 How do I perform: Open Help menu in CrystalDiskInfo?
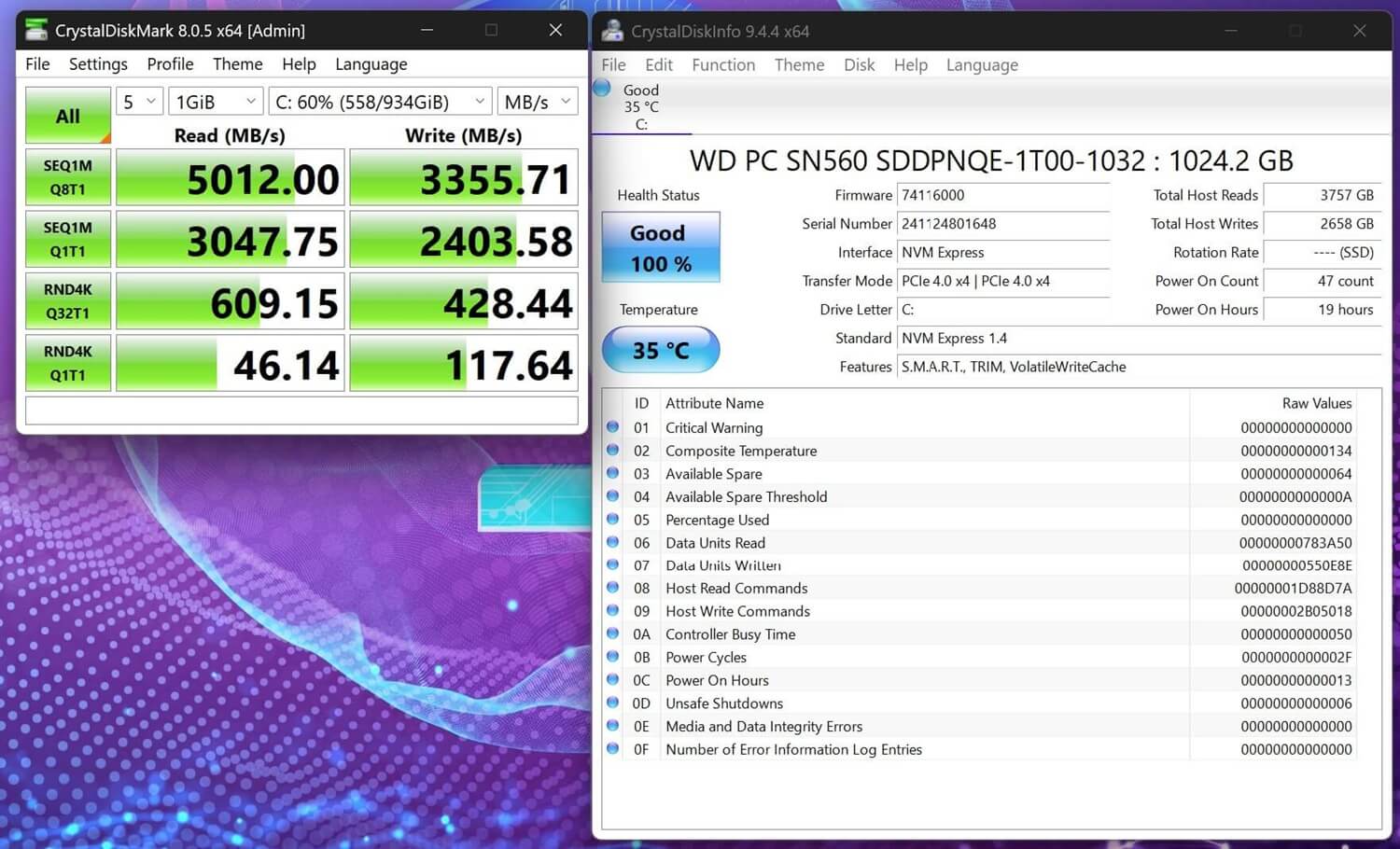coord(910,64)
